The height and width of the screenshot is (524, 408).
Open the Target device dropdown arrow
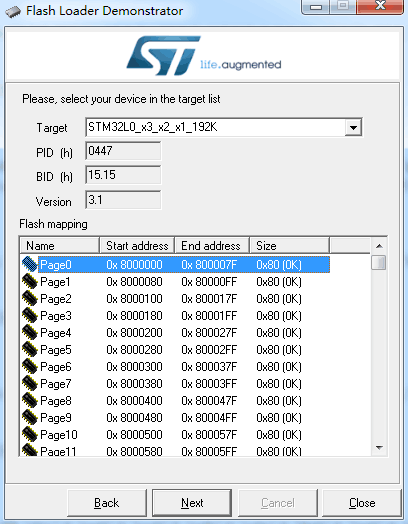pyautogui.click(x=353, y=127)
